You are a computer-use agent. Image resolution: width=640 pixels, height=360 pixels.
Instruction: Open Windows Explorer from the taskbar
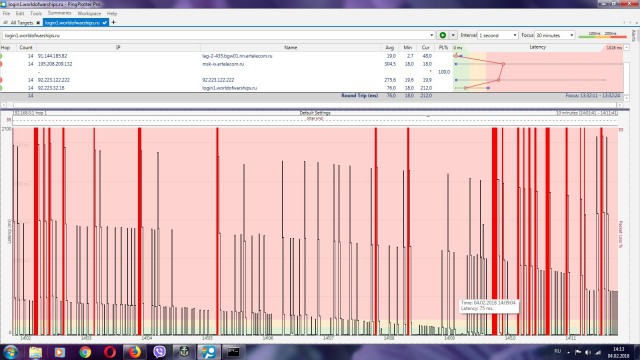[36, 352]
